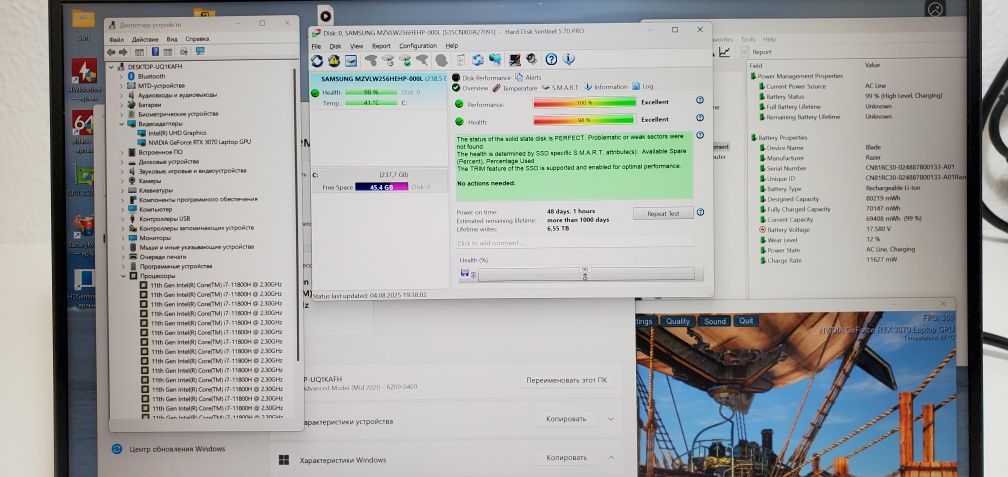
Task: Click the monitor scan icon in Device Manager toolbar
Action: coord(200,51)
